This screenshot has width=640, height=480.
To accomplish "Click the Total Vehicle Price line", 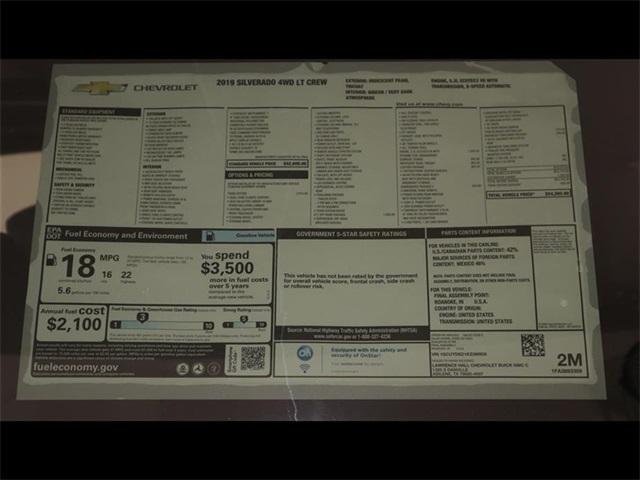I will pos(526,193).
